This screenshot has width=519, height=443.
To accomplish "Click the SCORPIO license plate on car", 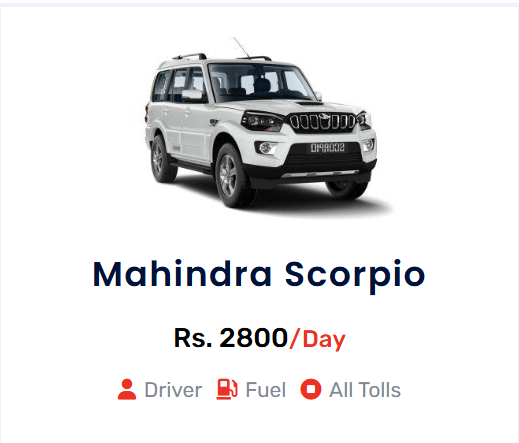I will click(x=328, y=148).
